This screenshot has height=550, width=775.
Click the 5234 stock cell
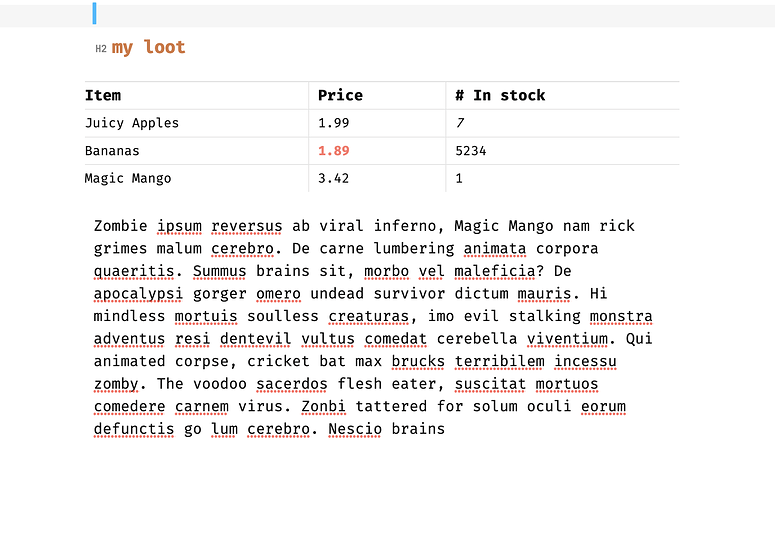click(470, 151)
